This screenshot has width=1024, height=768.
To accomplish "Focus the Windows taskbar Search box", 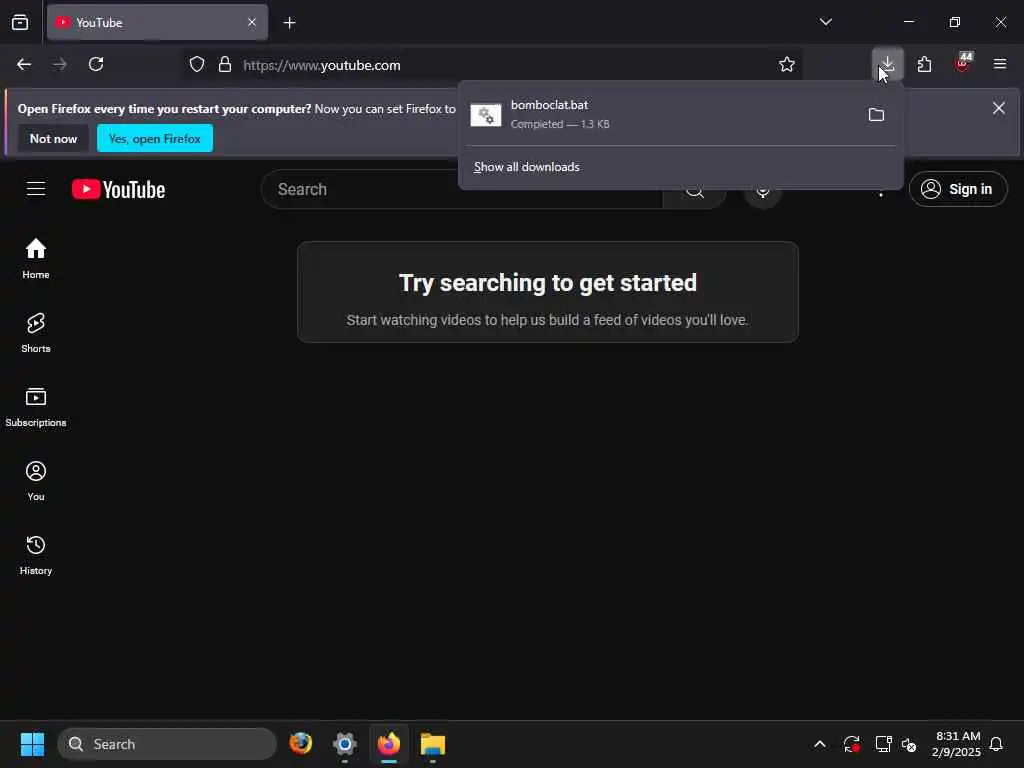I will click(167, 744).
